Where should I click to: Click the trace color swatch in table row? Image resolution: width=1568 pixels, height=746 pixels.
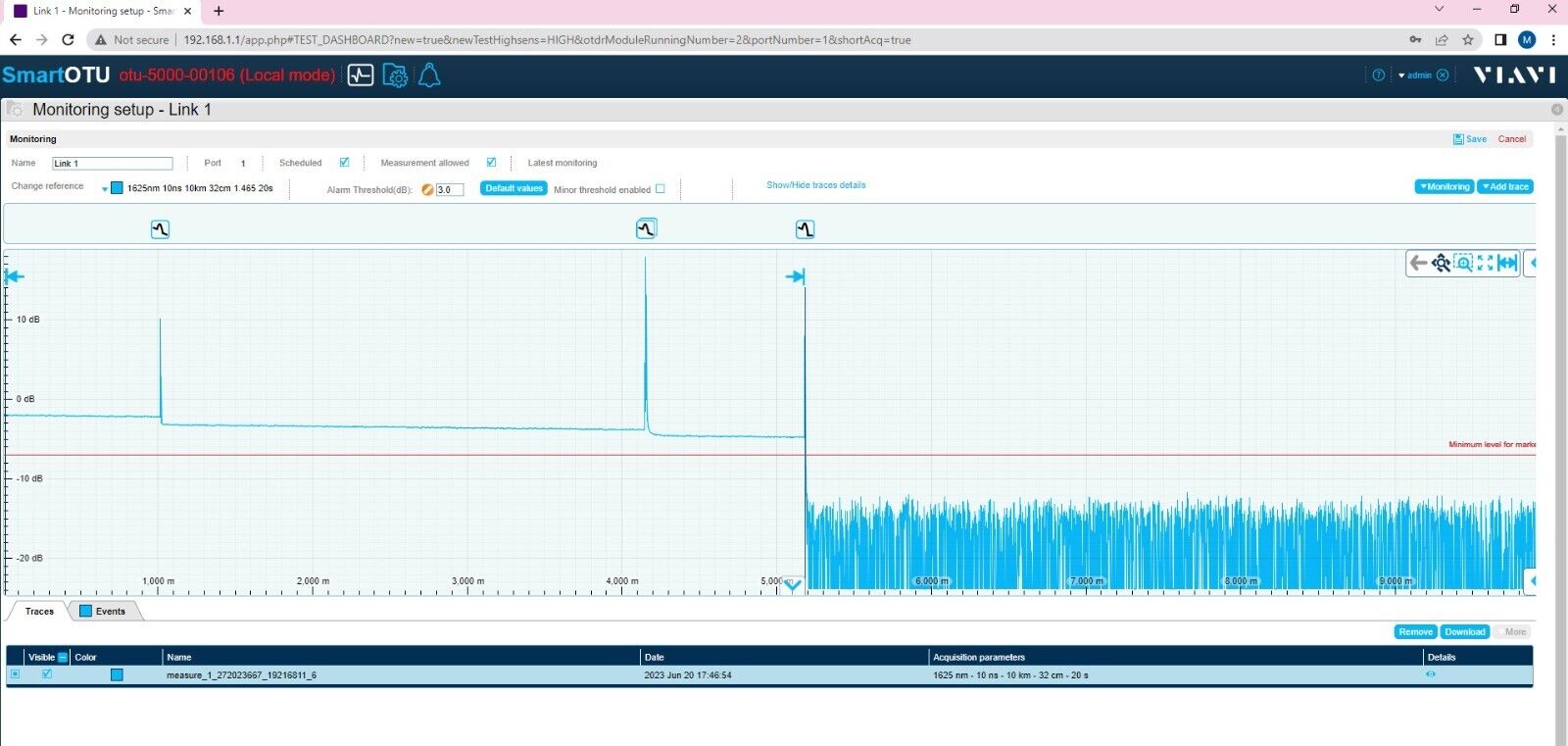pyautogui.click(x=117, y=674)
